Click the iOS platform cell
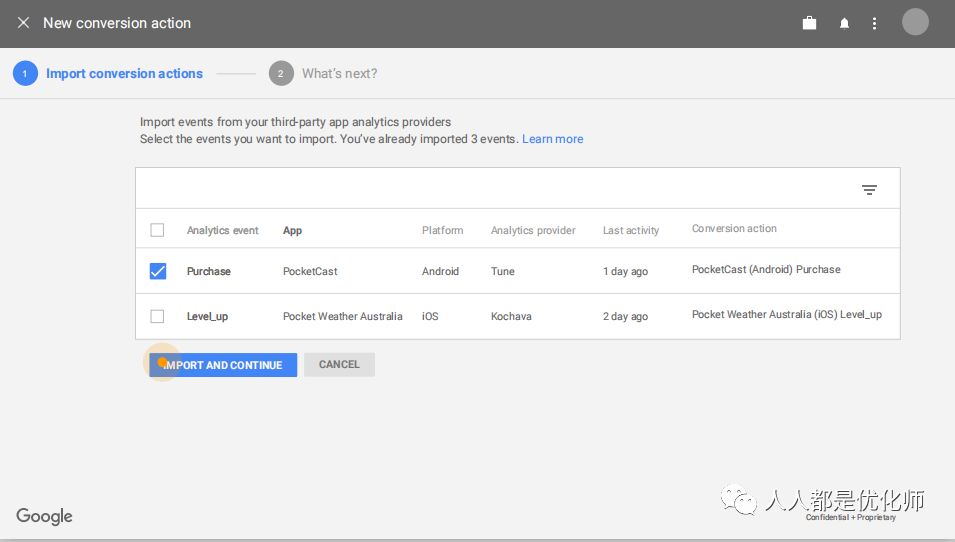Screen dimensions: 955x542 (430, 316)
